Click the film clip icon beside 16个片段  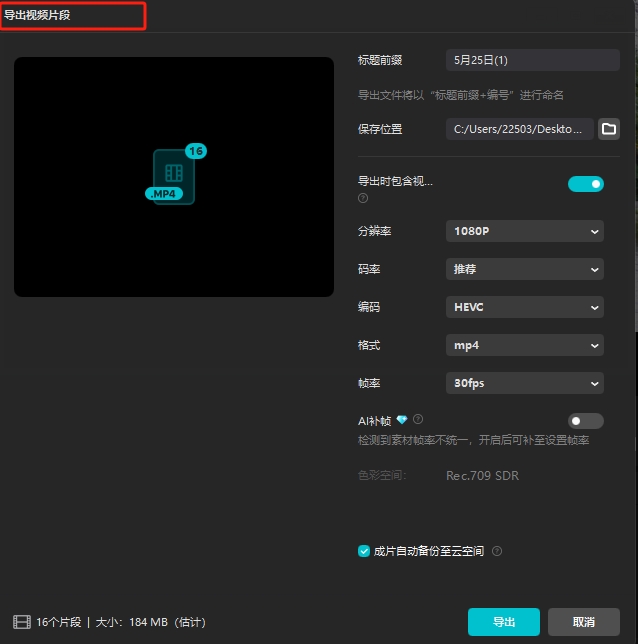21,622
